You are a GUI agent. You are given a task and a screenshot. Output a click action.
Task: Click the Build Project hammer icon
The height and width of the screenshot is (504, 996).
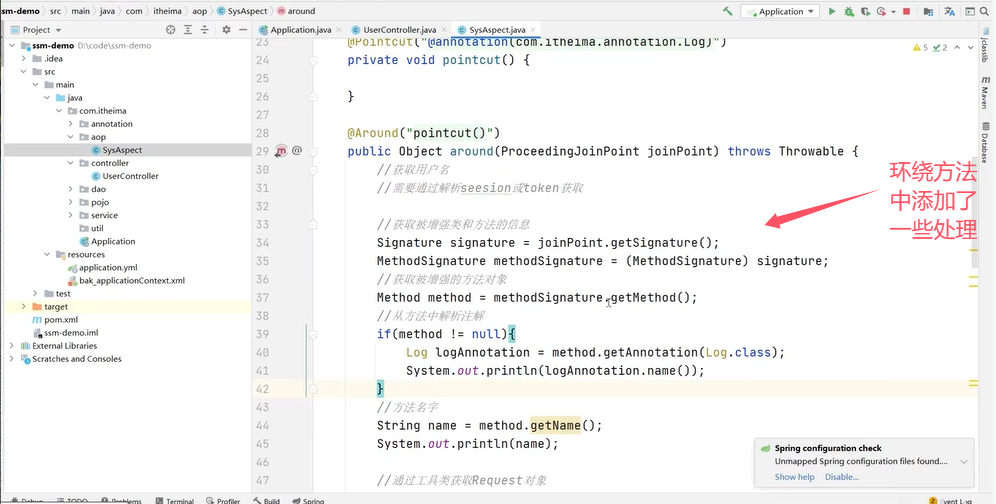pos(727,11)
